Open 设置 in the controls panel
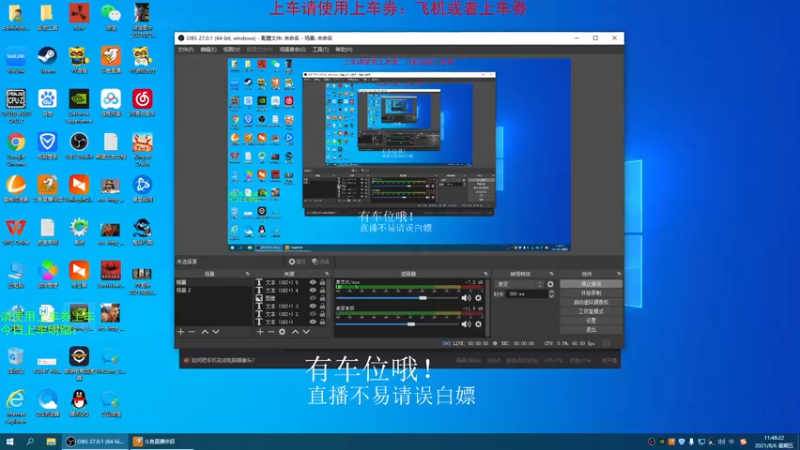 coord(591,320)
